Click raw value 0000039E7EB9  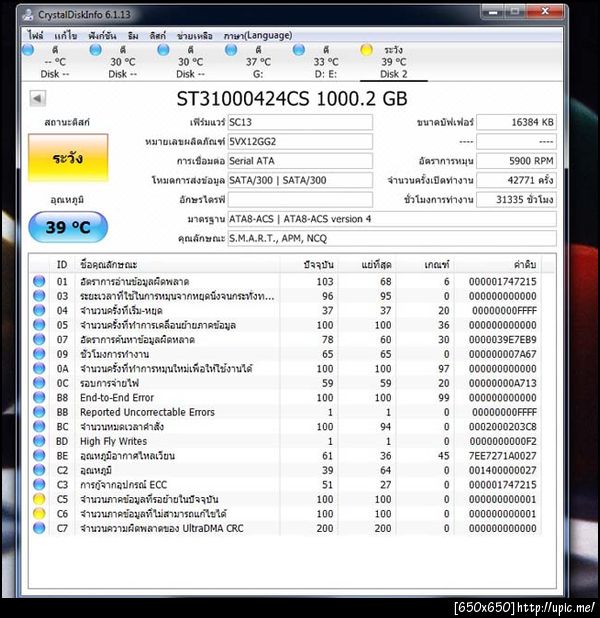[503, 340]
